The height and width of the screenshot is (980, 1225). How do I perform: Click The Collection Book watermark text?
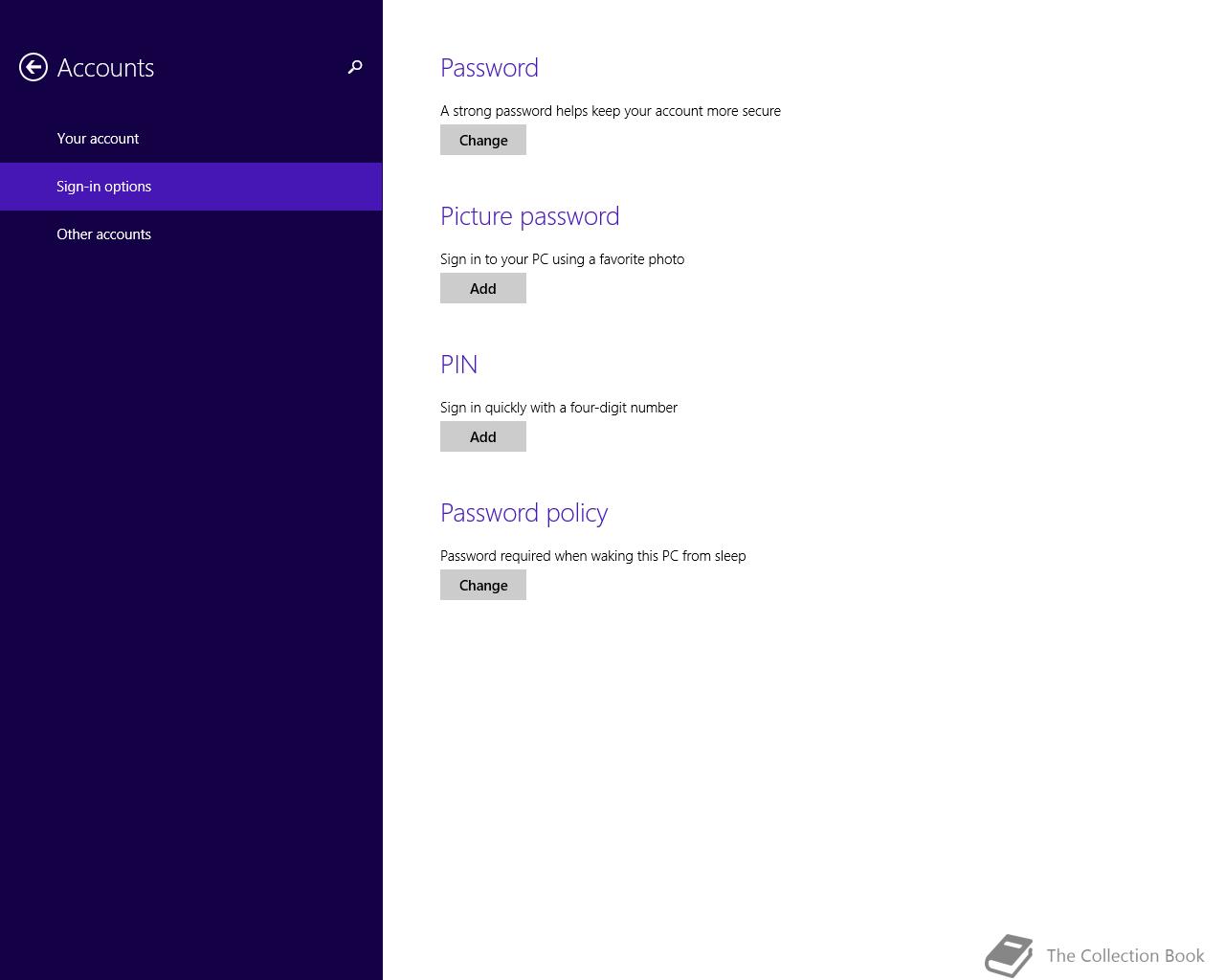click(x=1125, y=955)
